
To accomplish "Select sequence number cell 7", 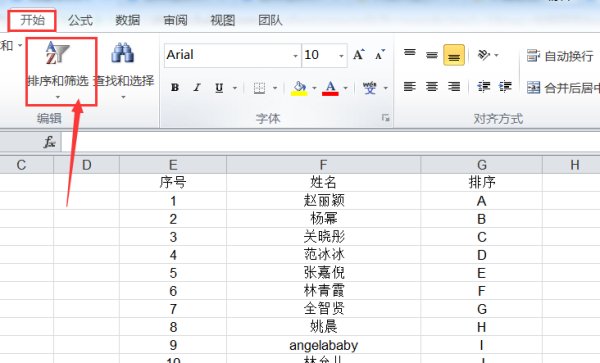I will click(x=173, y=308).
